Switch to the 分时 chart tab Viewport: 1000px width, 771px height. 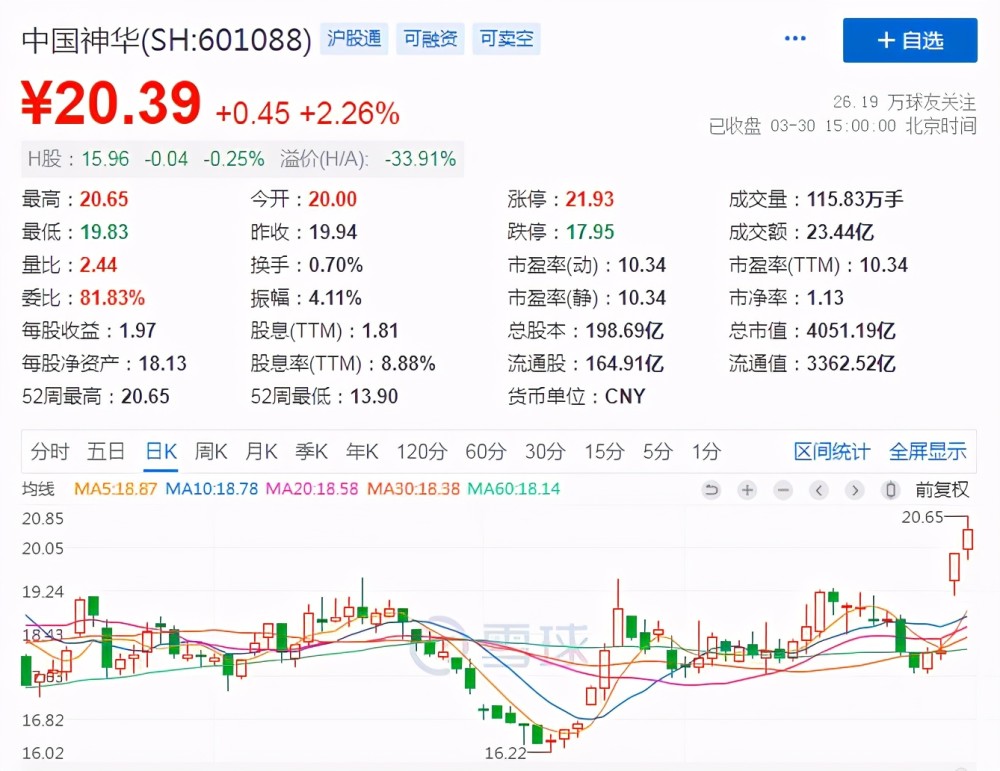pyautogui.click(x=50, y=452)
